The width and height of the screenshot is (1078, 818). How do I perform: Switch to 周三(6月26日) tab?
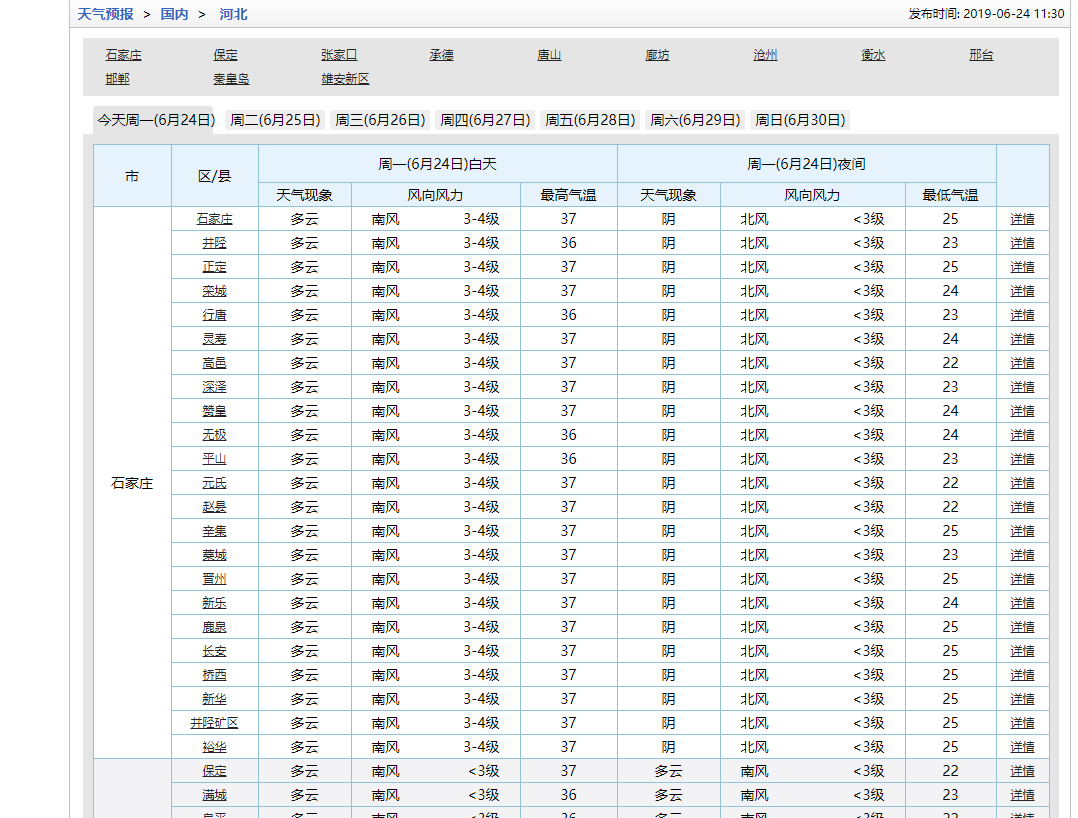pyautogui.click(x=380, y=120)
